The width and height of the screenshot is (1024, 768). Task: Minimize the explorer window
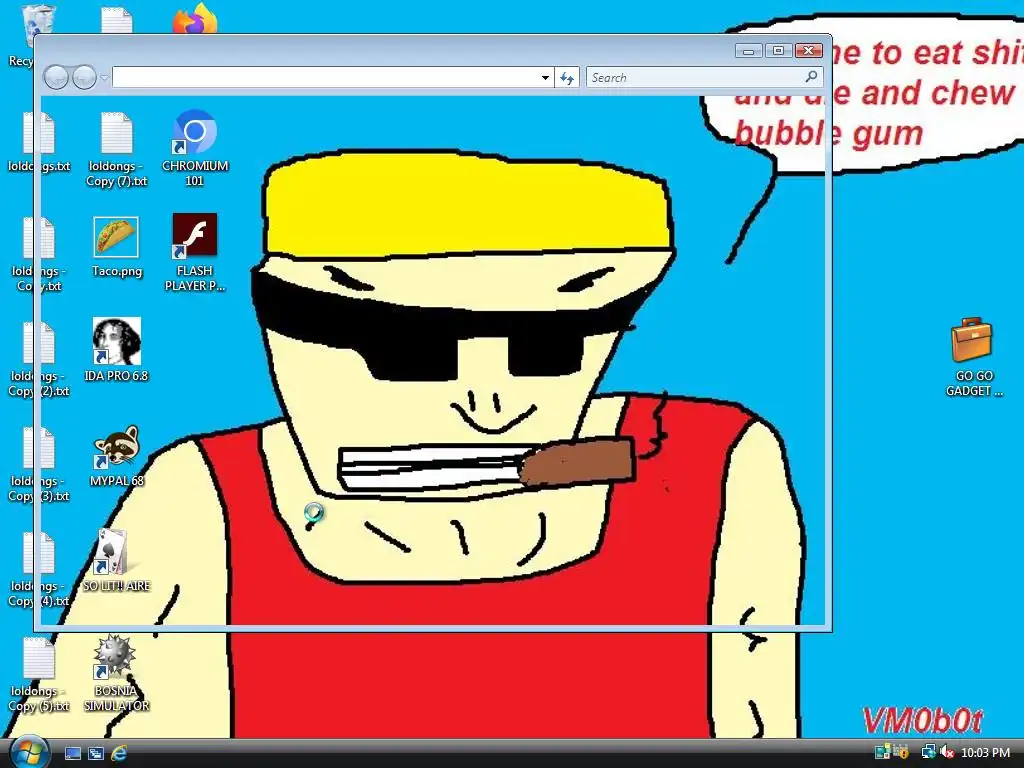tap(748, 51)
